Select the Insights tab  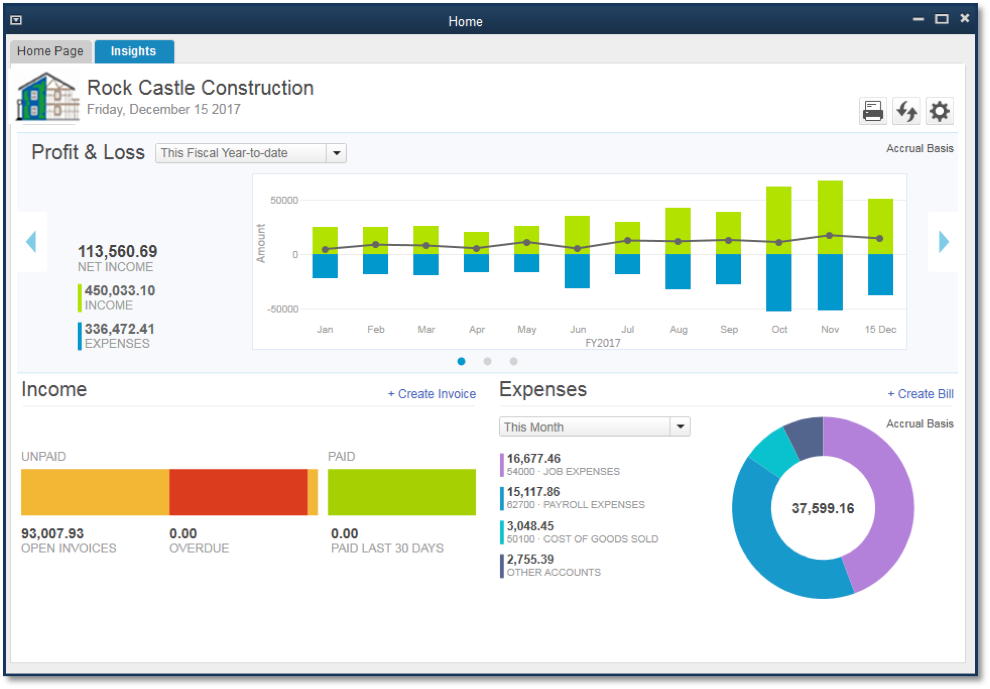click(x=134, y=51)
